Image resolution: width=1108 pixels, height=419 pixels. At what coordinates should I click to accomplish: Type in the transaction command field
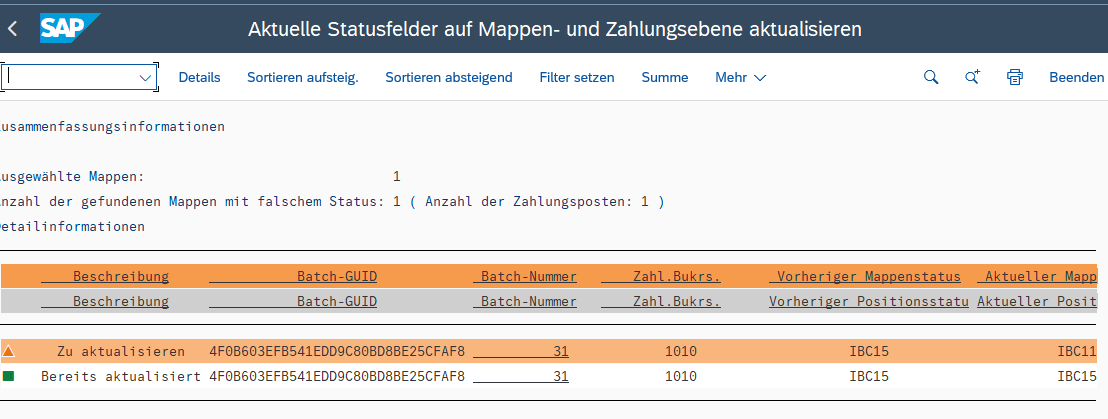coord(70,77)
